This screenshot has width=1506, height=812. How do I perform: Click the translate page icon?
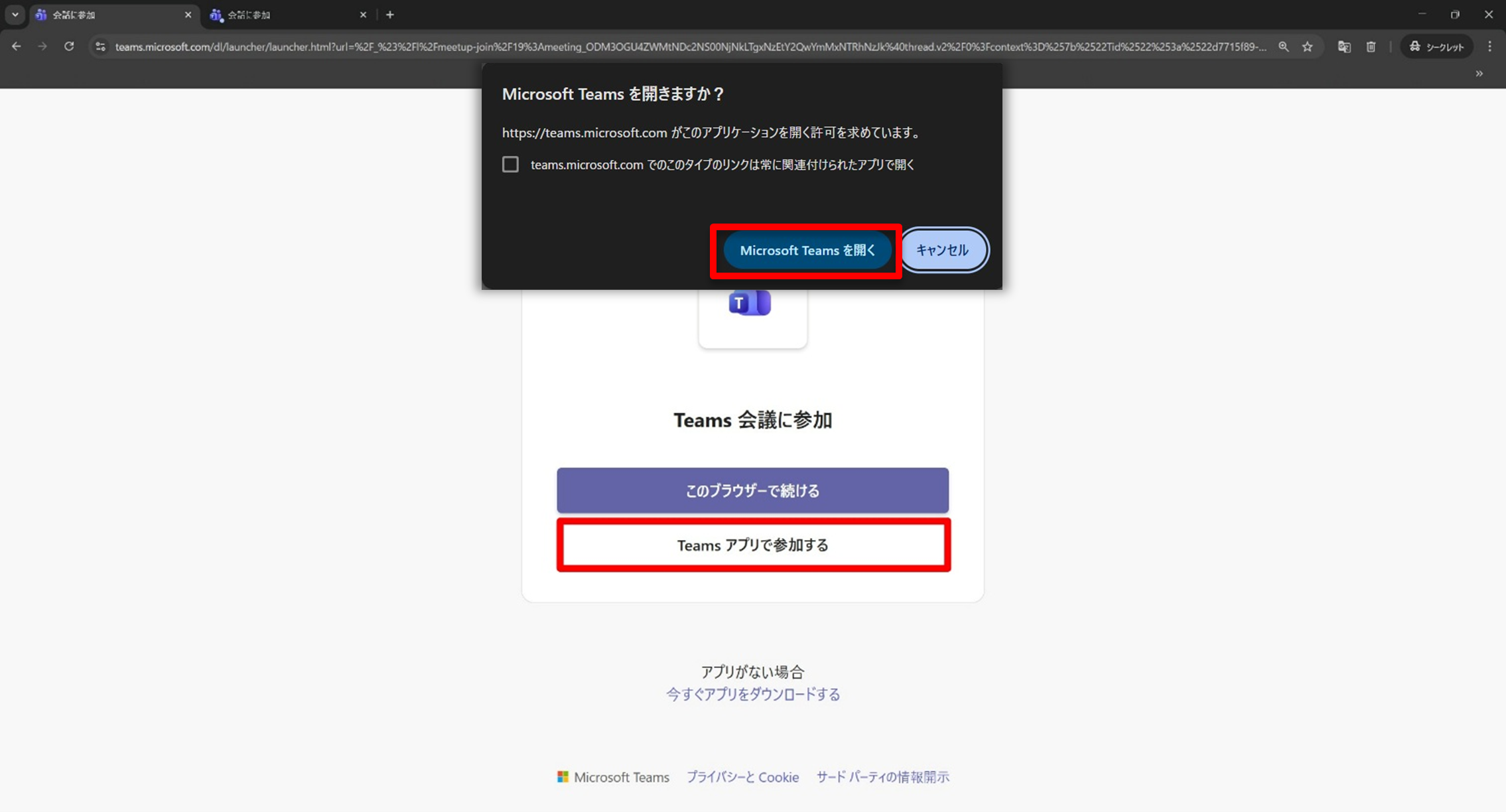click(x=1344, y=46)
